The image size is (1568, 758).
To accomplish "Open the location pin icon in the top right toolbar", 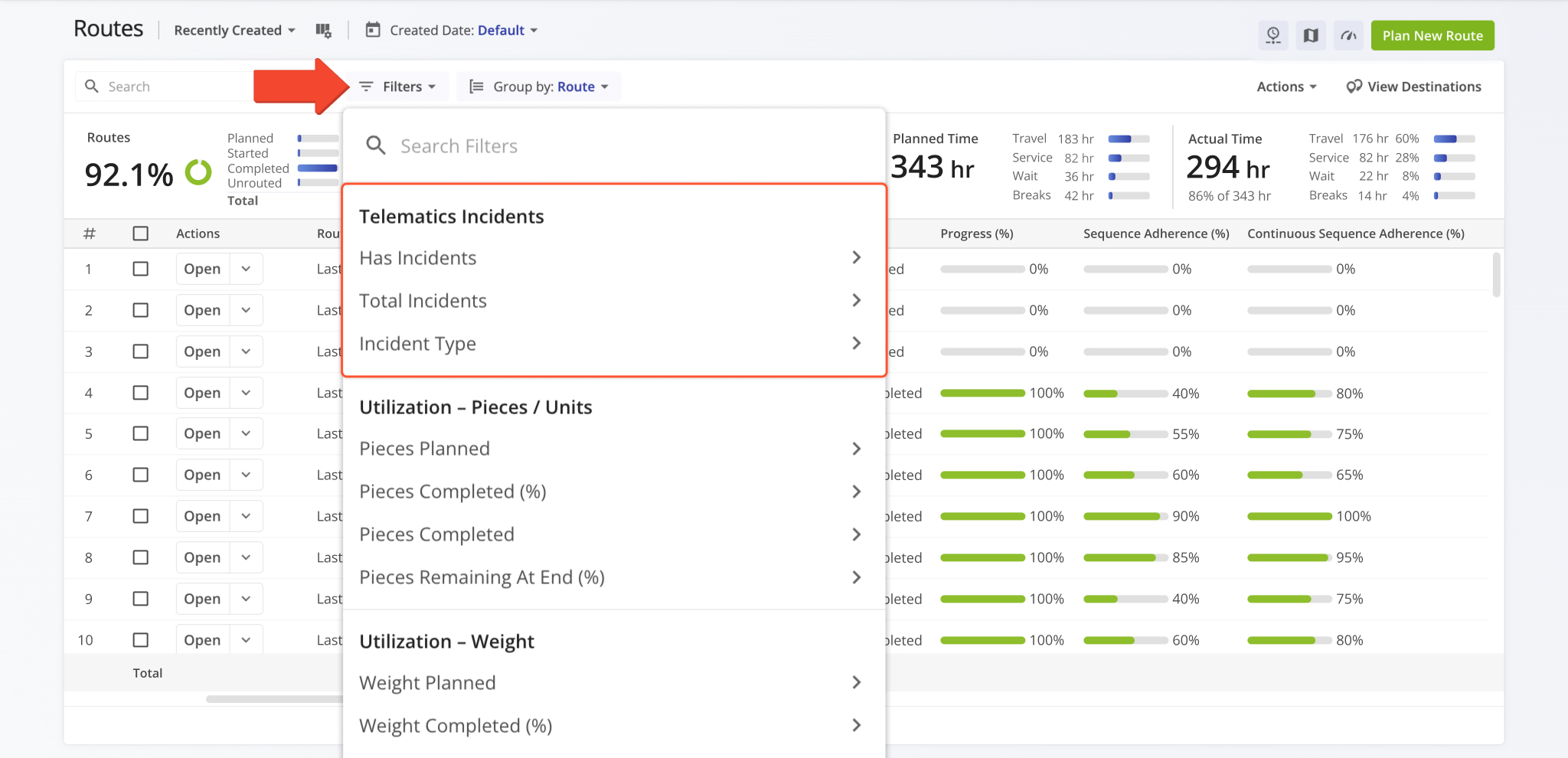I will tap(1273, 35).
